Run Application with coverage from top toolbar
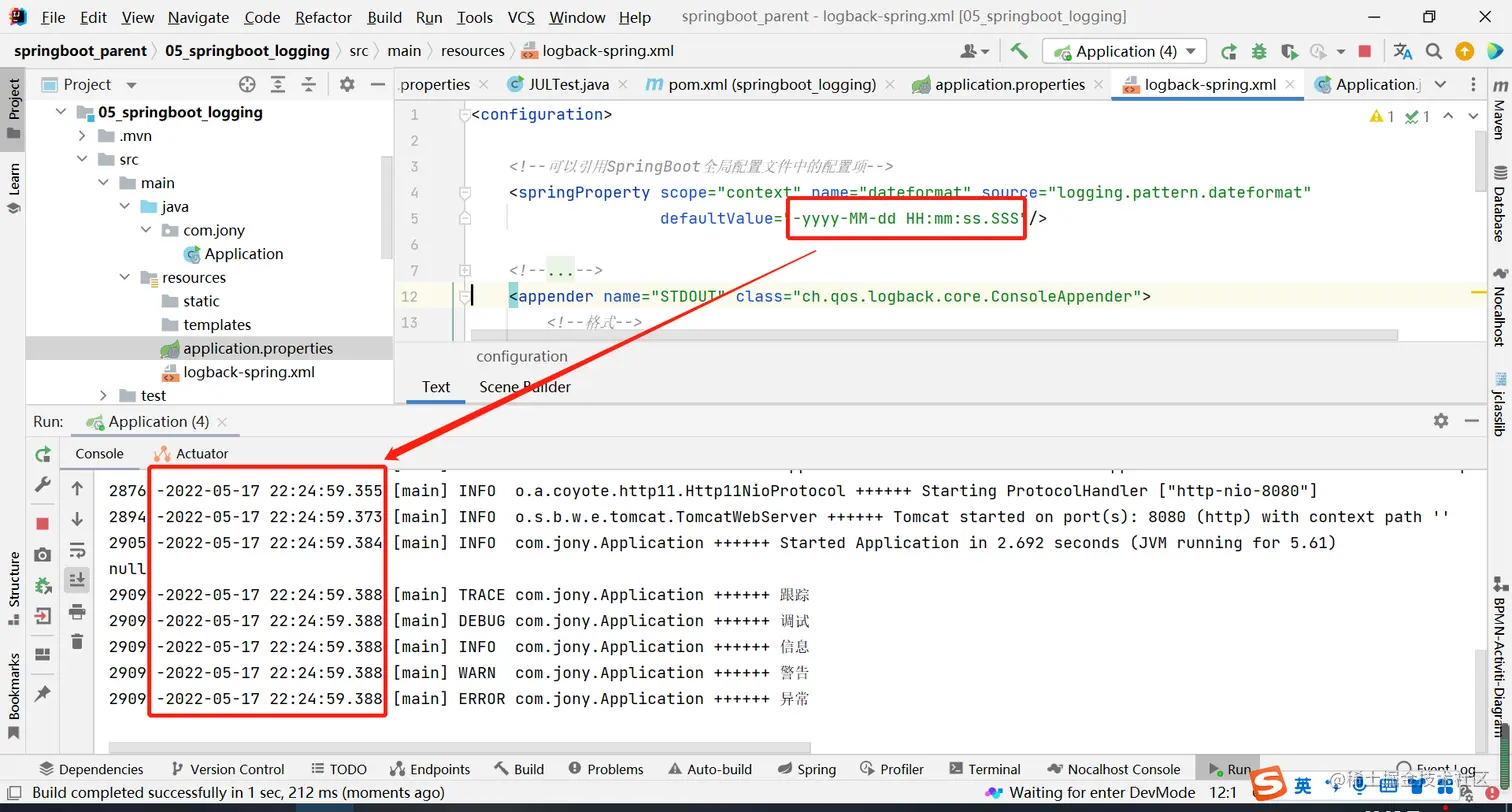The image size is (1512, 812). [x=1289, y=51]
